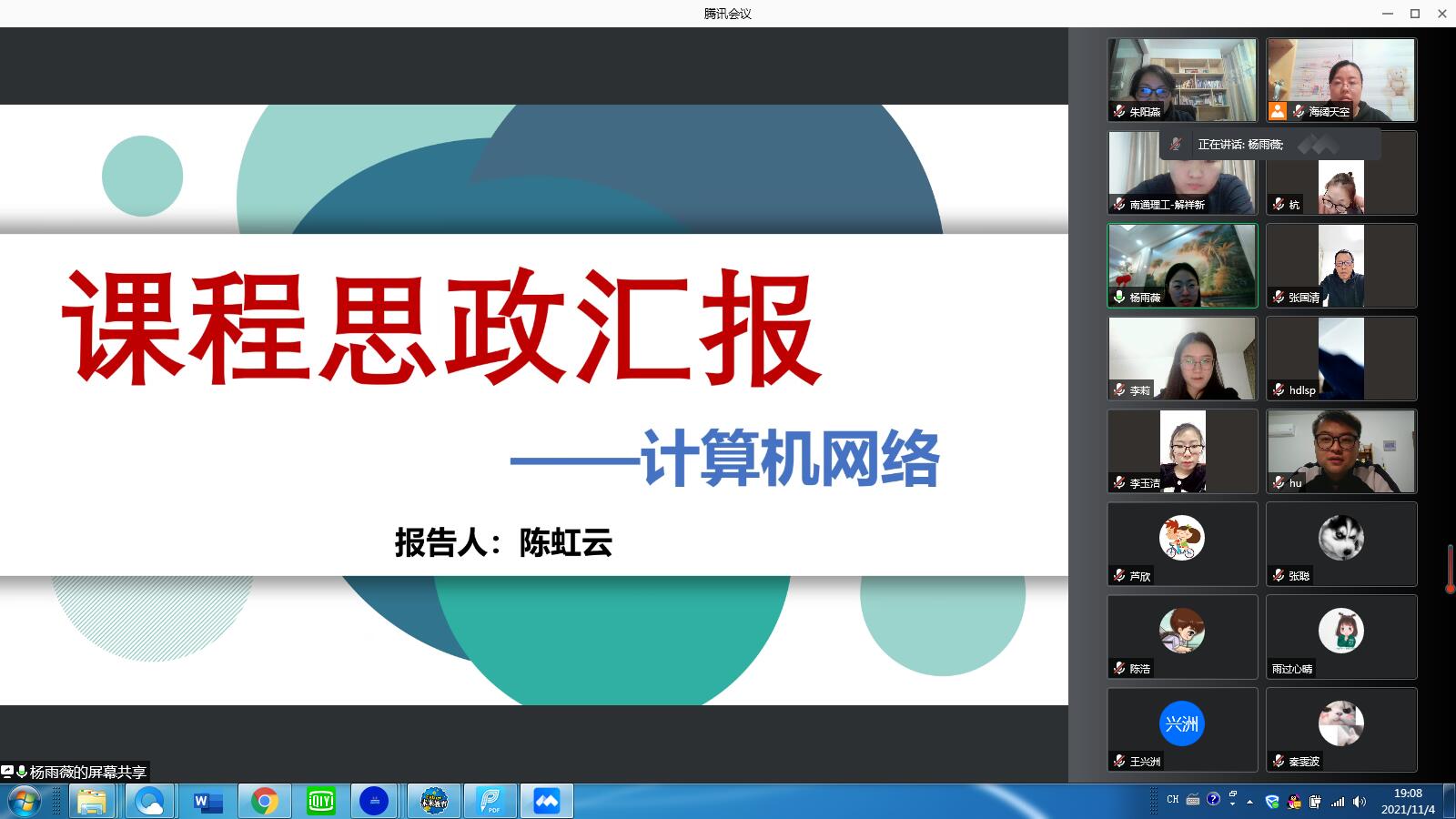Click 张聪's husky avatar
Viewport: 1456px width, 819px height.
point(1341,538)
